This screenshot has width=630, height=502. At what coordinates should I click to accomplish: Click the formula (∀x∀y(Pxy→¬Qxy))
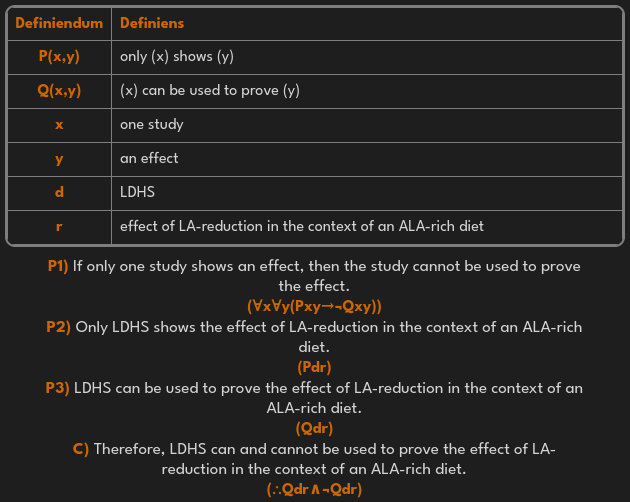[314, 306]
